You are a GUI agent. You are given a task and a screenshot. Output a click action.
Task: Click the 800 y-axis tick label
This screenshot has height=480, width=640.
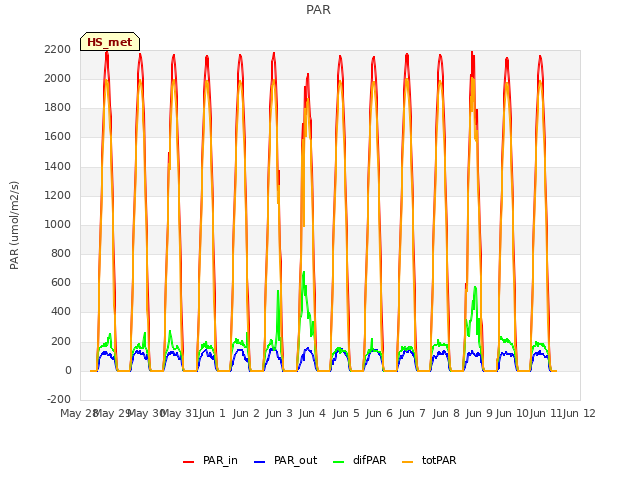61,254
